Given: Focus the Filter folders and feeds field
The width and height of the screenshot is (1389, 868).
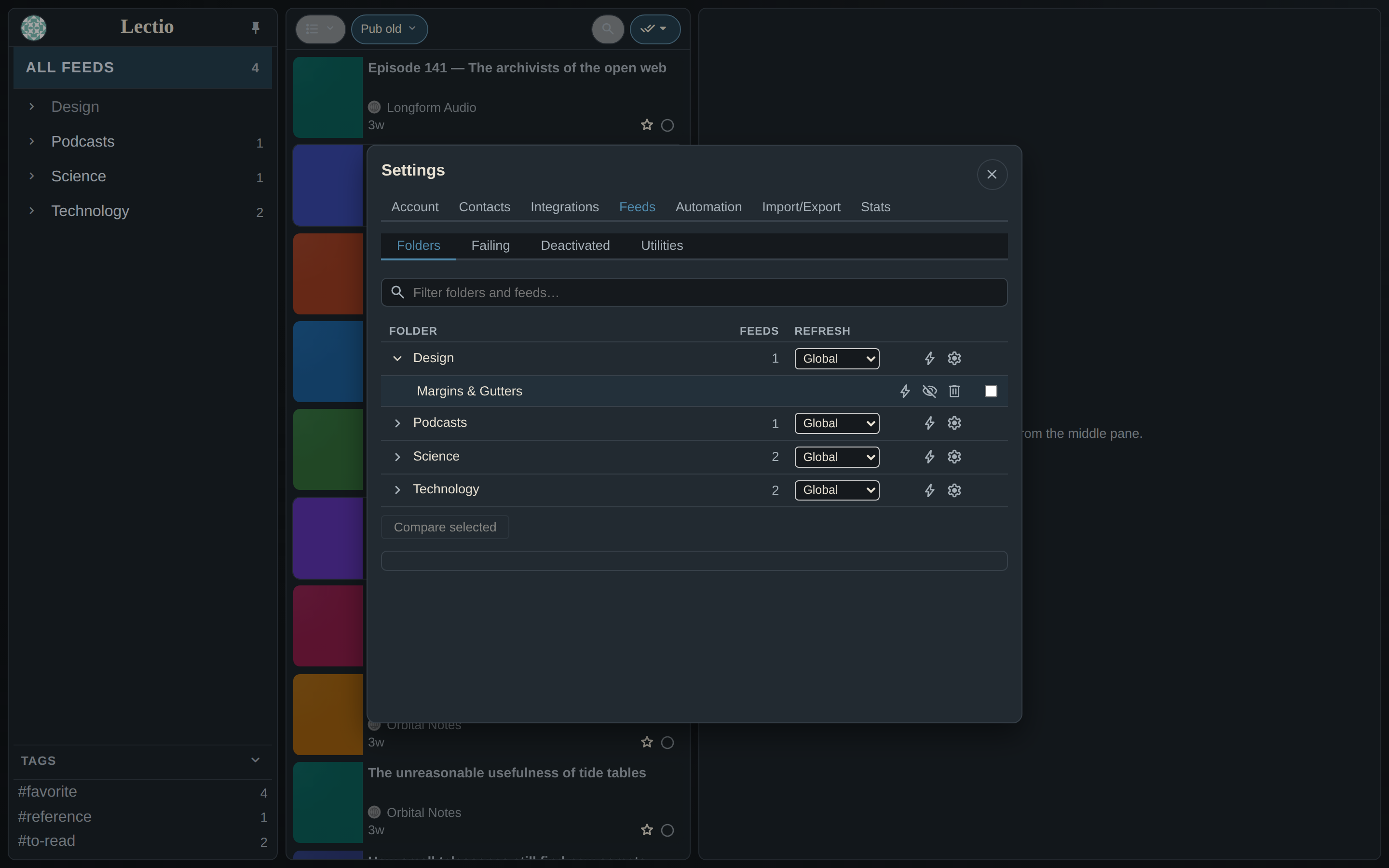Looking at the screenshot, I should pos(694,292).
